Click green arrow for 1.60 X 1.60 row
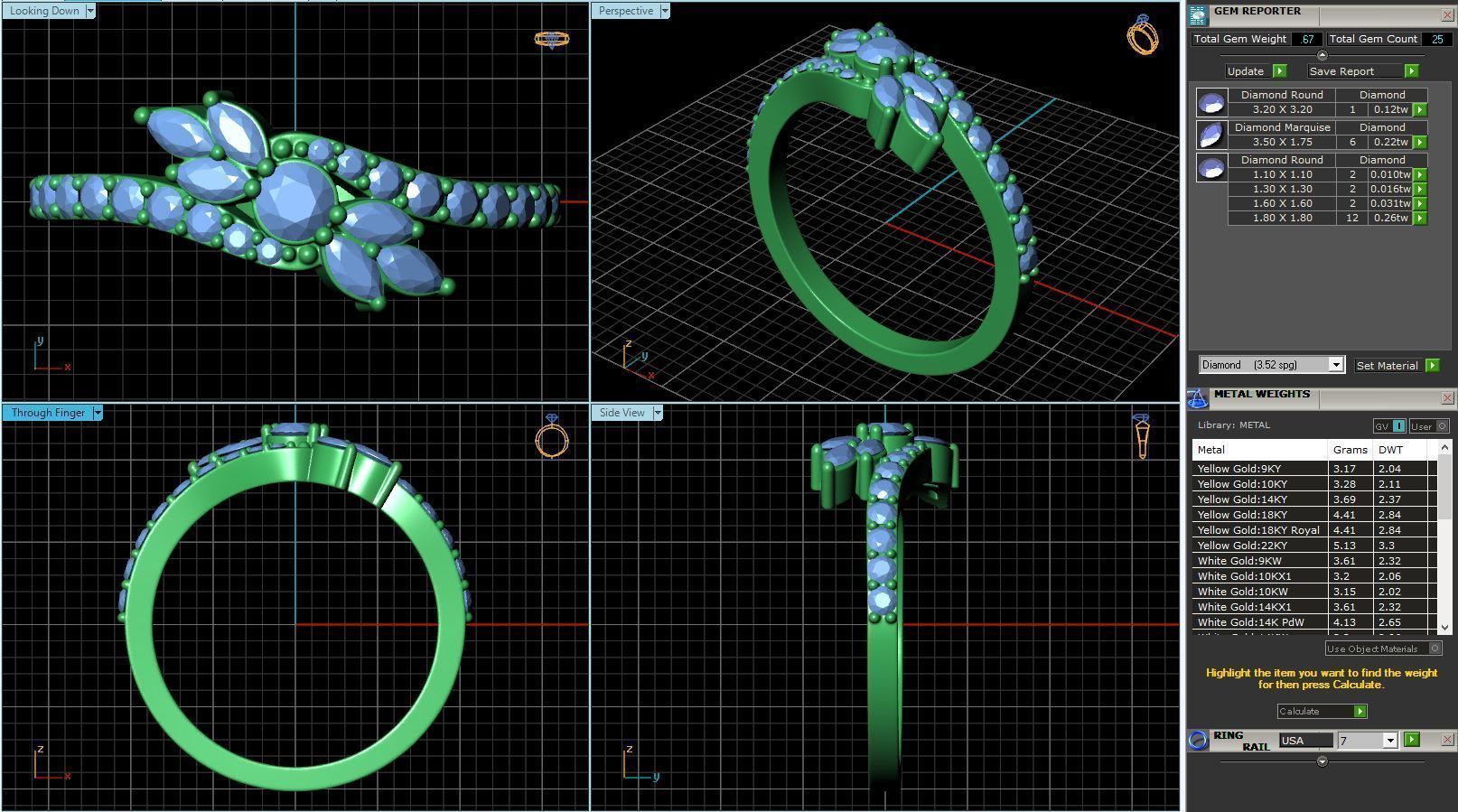The height and width of the screenshot is (812, 1458). (x=1420, y=203)
